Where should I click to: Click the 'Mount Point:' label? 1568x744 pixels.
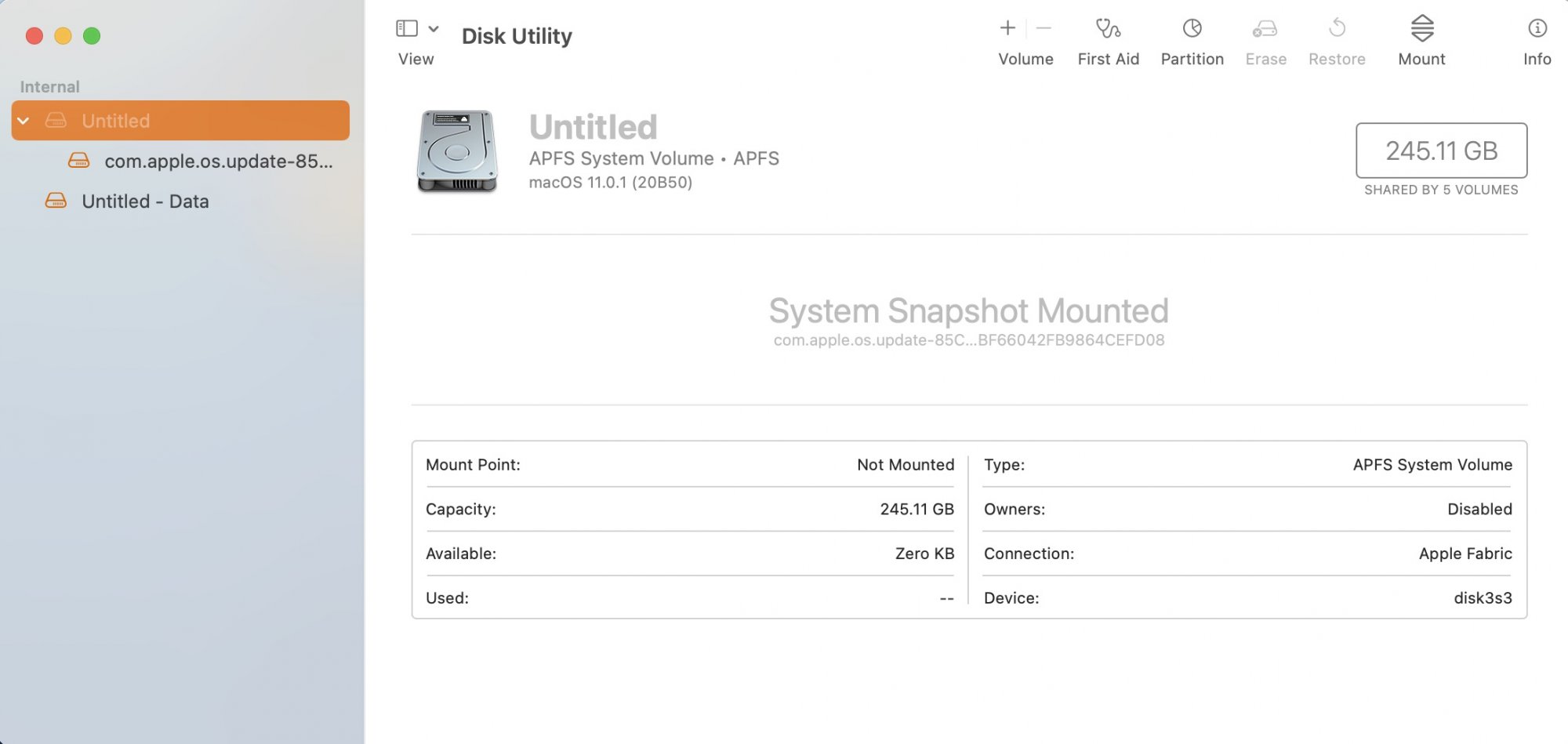click(473, 465)
